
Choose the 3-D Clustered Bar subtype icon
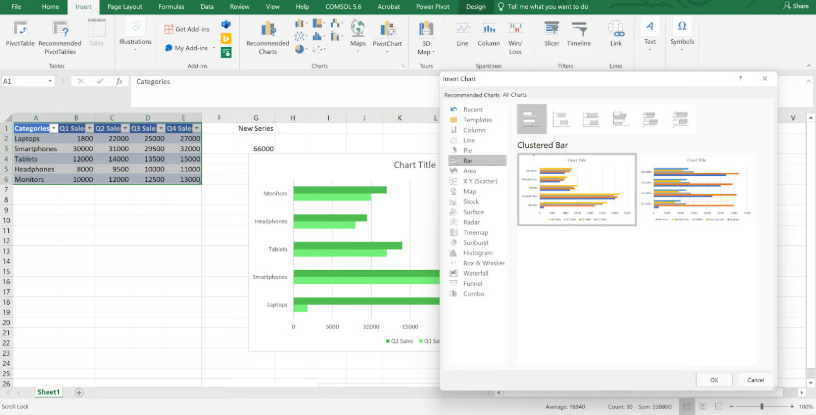pyautogui.click(x=622, y=120)
